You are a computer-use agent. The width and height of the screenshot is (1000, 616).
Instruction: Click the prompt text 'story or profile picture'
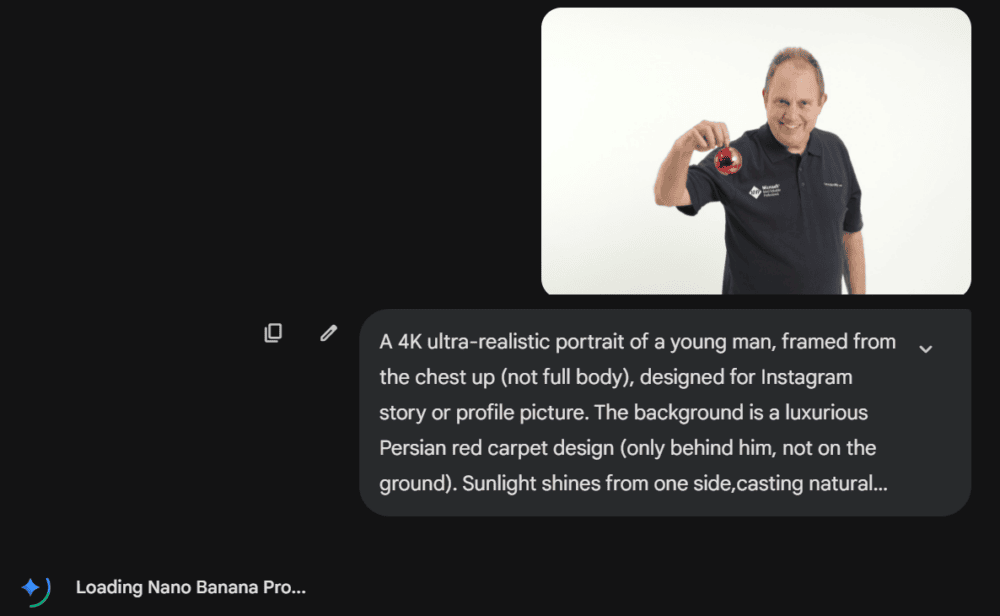pyautogui.click(x=483, y=413)
